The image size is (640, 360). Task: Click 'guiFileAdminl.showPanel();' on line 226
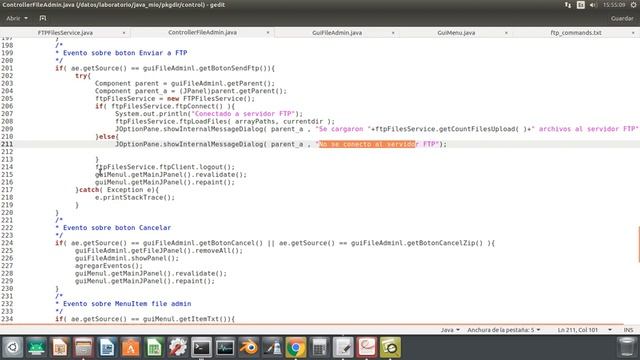127,258
